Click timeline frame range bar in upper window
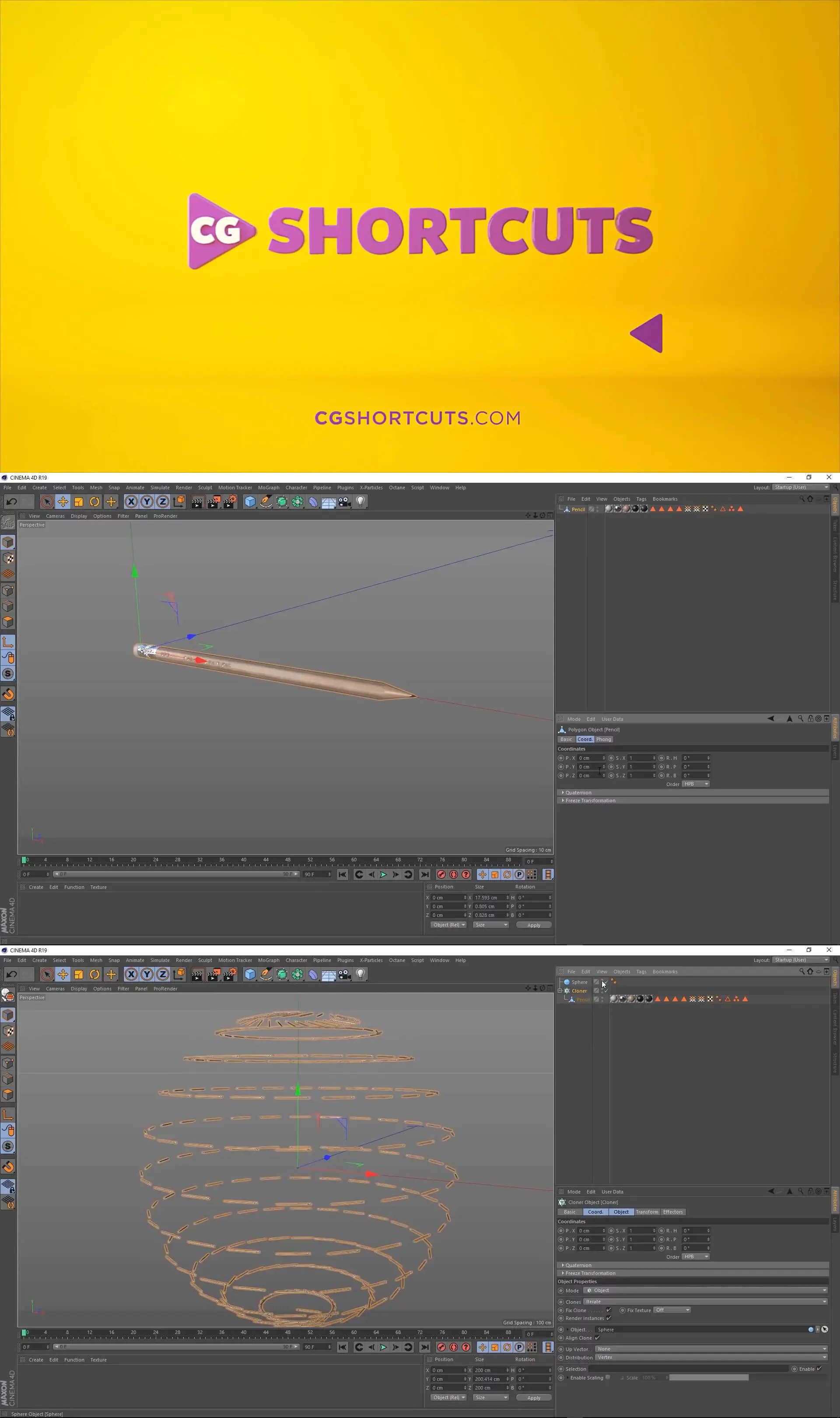Image resolution: width=840 pixels, height=1418 pixels. (x=176, y=874)
